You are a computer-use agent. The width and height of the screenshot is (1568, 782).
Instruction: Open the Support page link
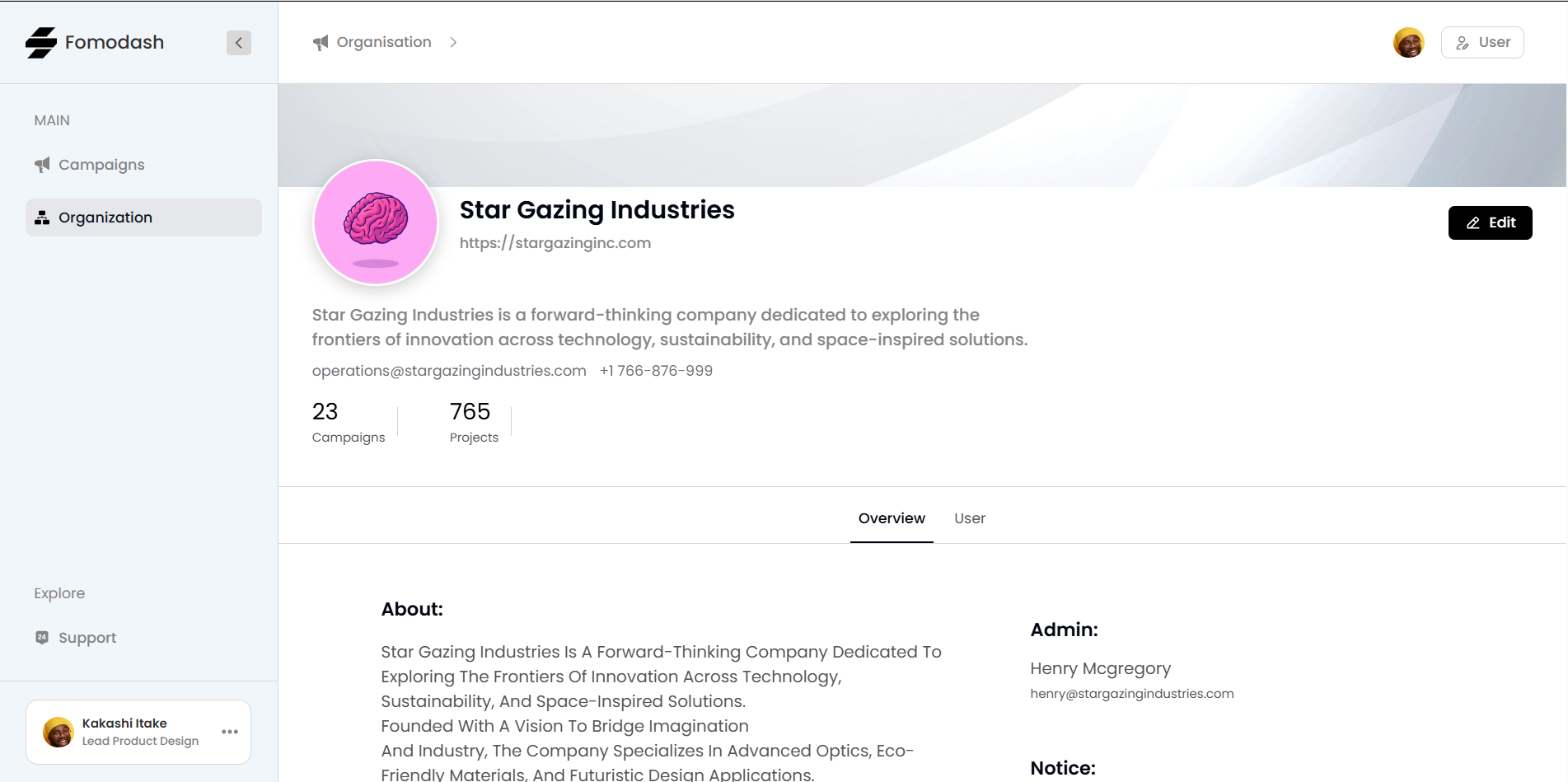click(87, 638)
